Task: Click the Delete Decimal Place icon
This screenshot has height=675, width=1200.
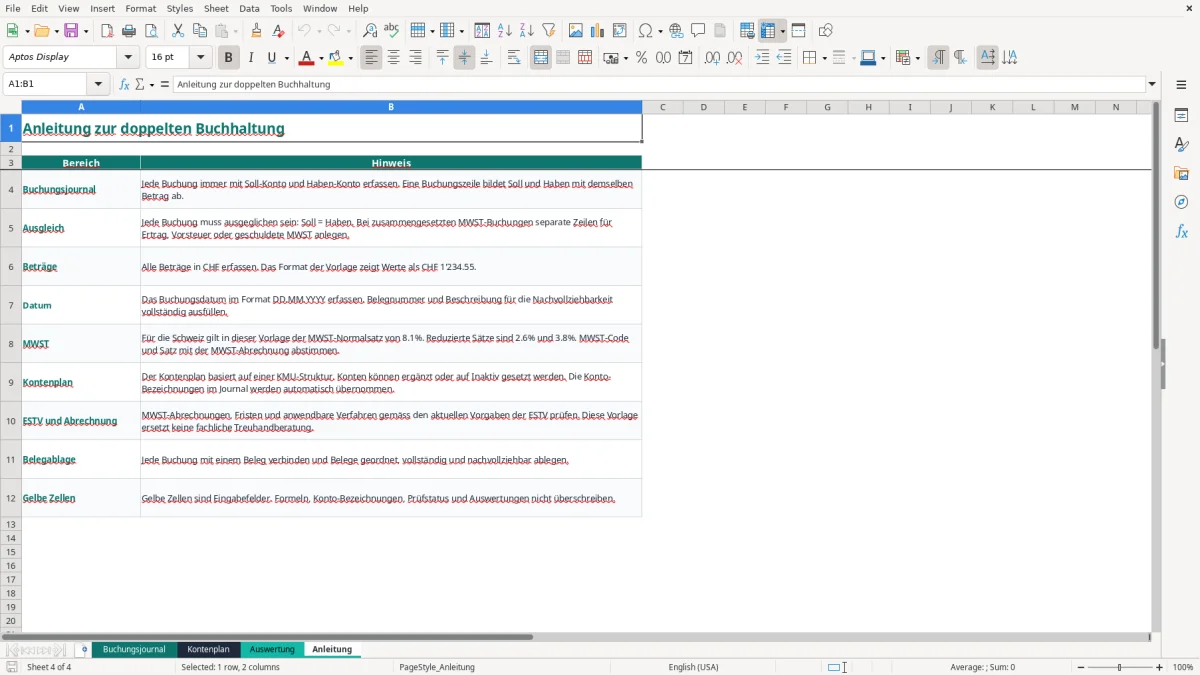Action: 735,58
